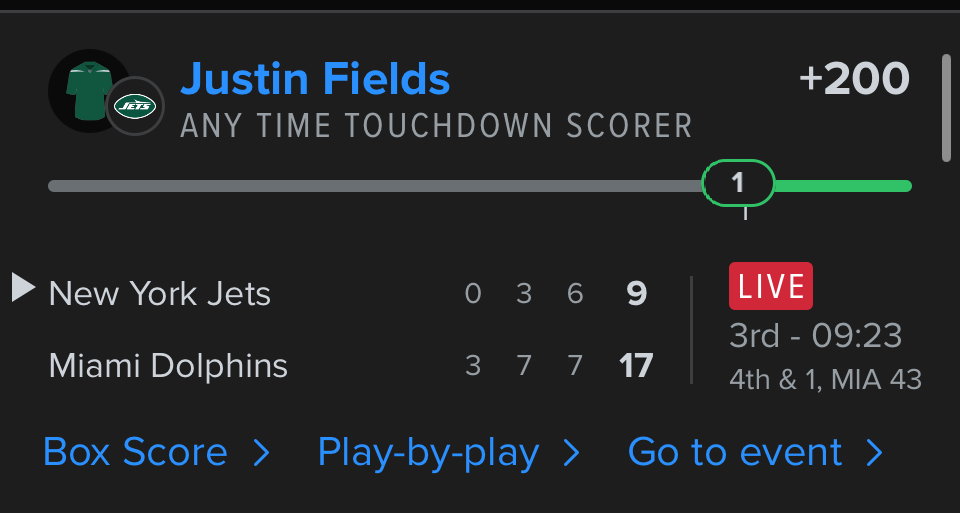This screenshot has width=960, height=513.
Task: Click the Any Time Touchdown Scorer label
Action: pyautogui.click(x=436, y=126)
